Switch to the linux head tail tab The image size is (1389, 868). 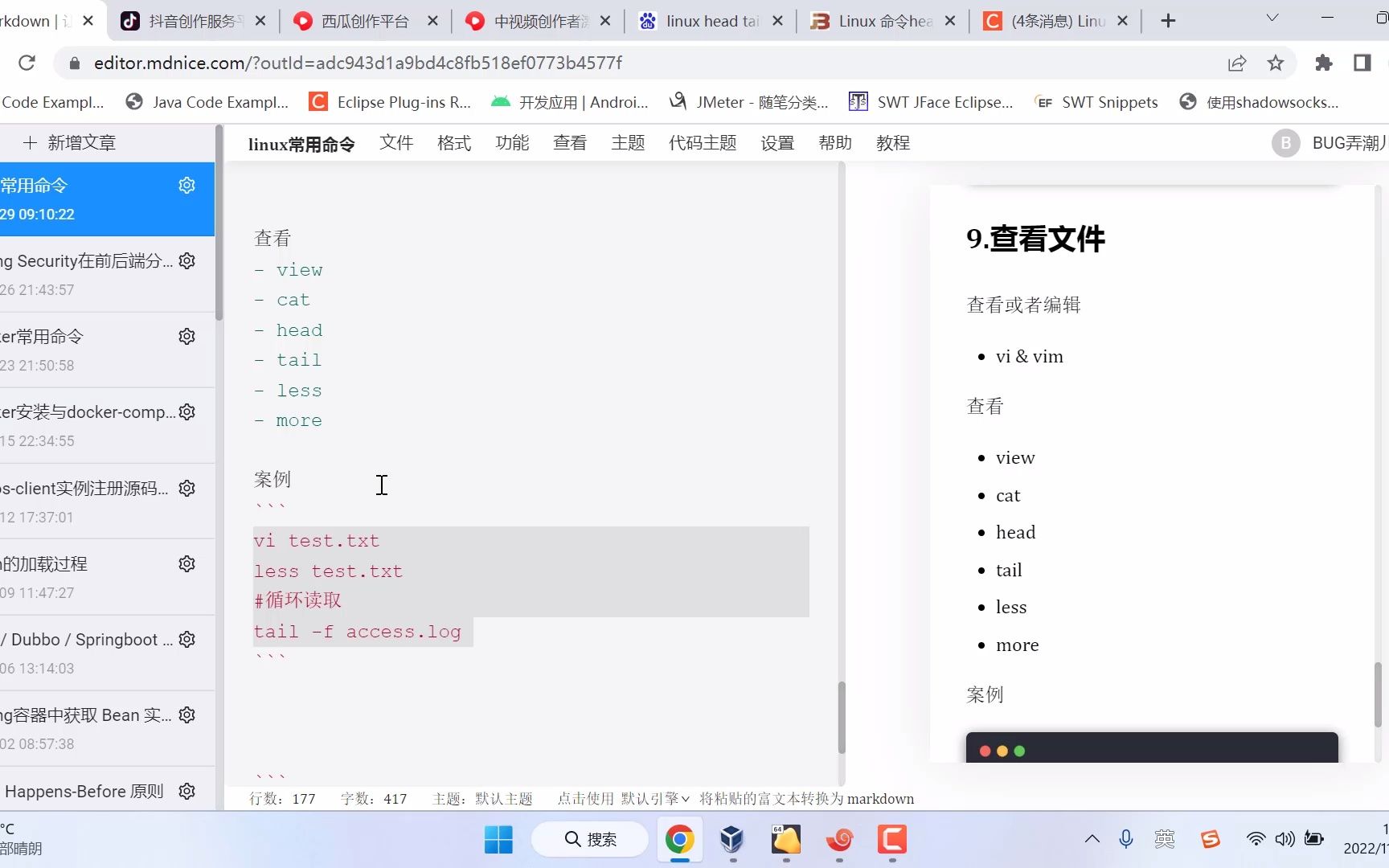tap(706, 21)
